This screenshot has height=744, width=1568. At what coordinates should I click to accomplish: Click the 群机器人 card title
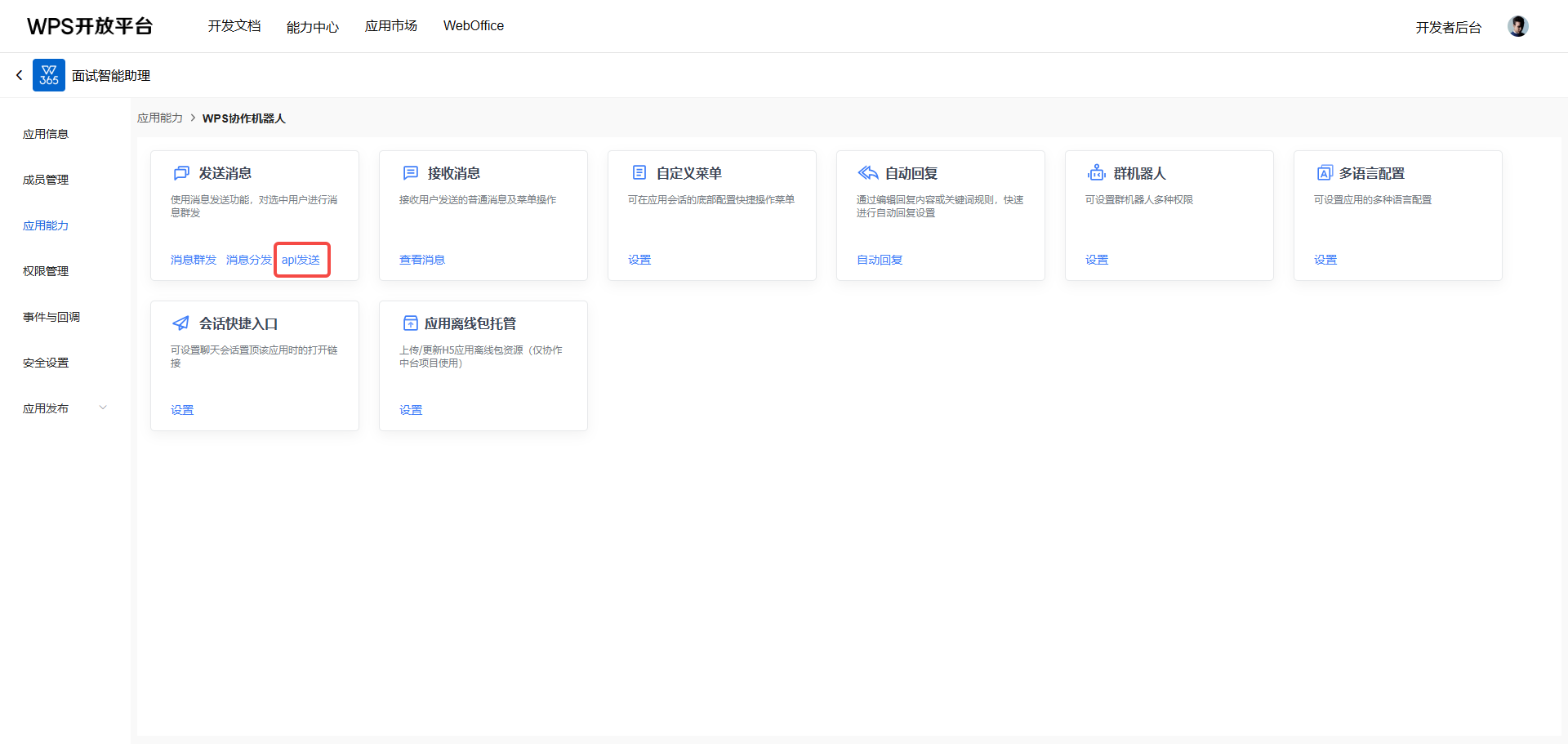1140,173
